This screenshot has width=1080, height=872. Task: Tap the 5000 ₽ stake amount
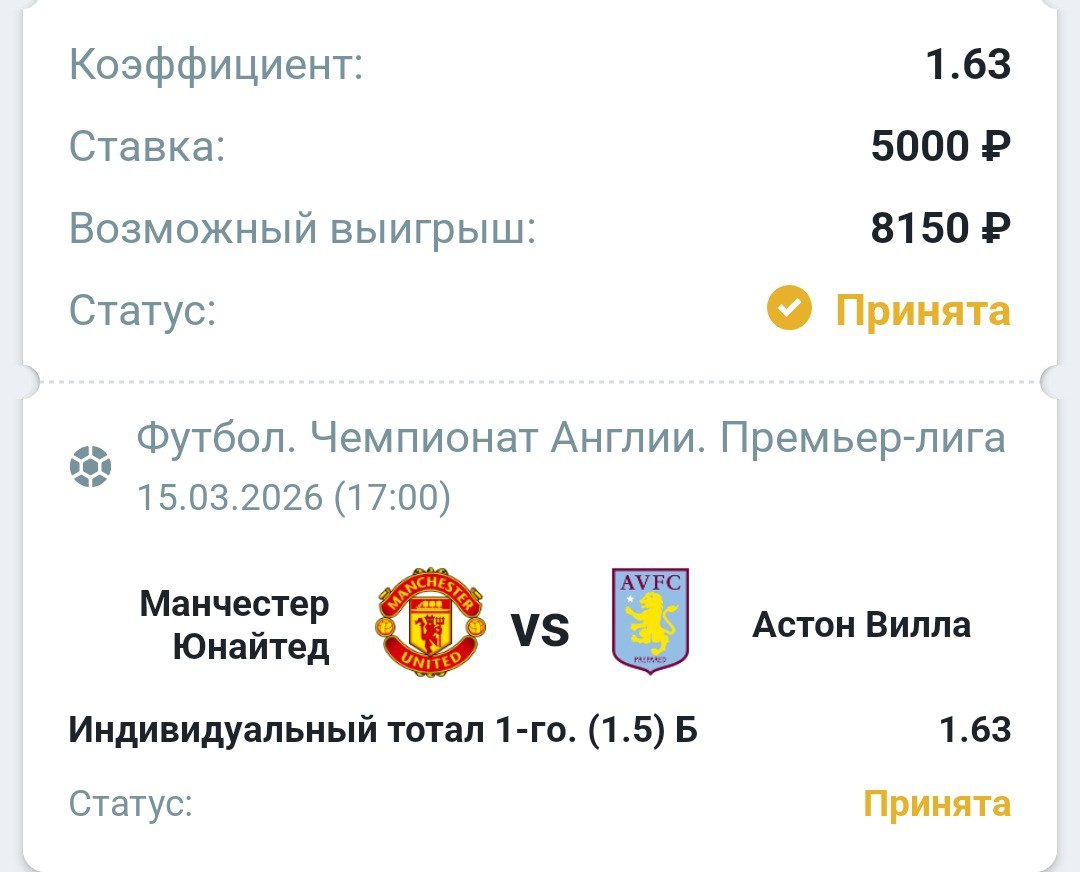click(x=940, y=147)
